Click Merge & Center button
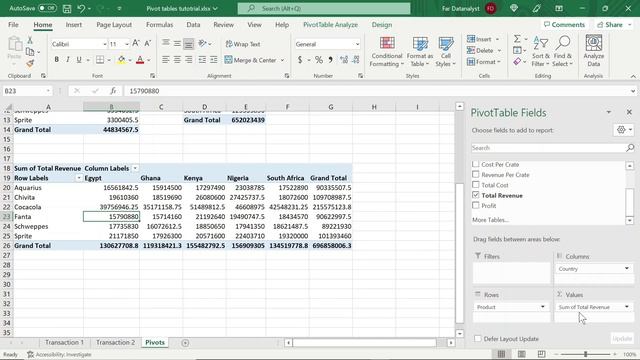The image size is (640, 360). 251,60
